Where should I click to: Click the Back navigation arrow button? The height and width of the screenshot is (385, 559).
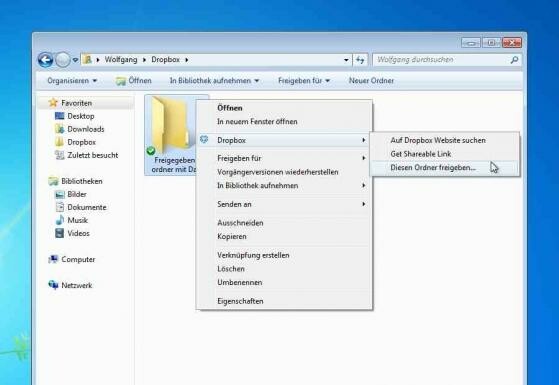(45, 60)
